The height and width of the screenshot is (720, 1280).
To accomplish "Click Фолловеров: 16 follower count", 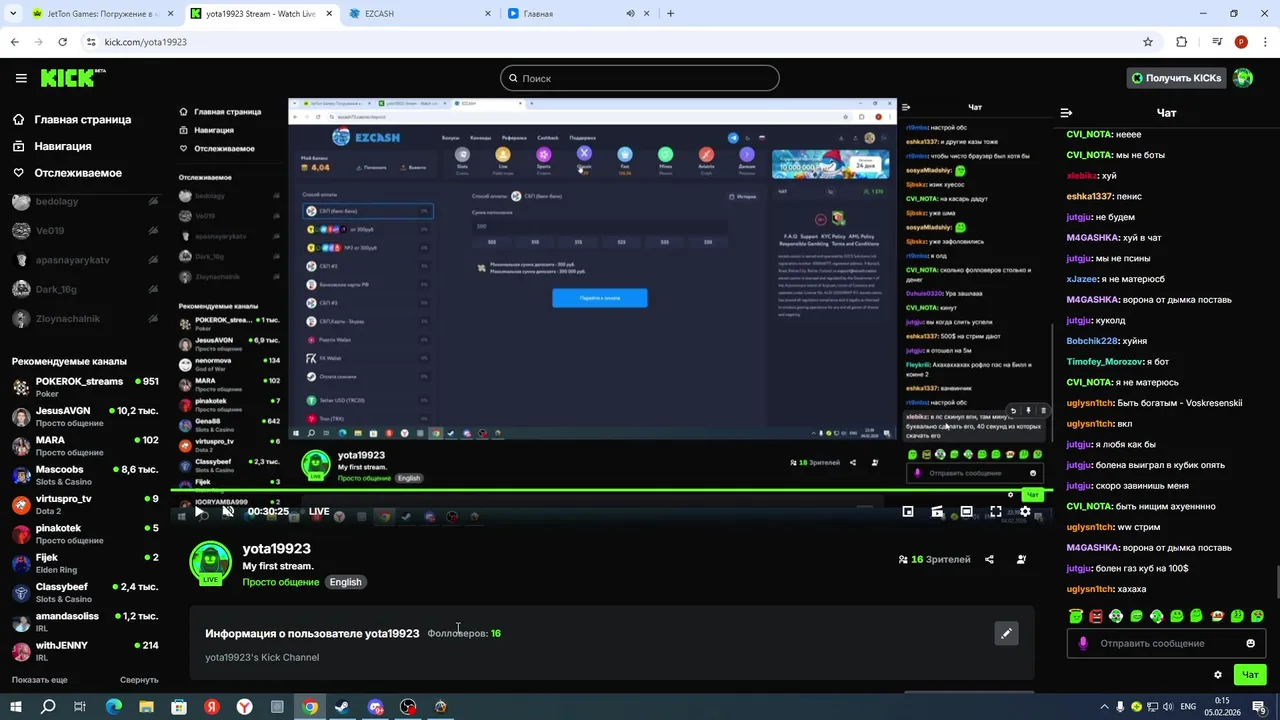I will [464, 633].
